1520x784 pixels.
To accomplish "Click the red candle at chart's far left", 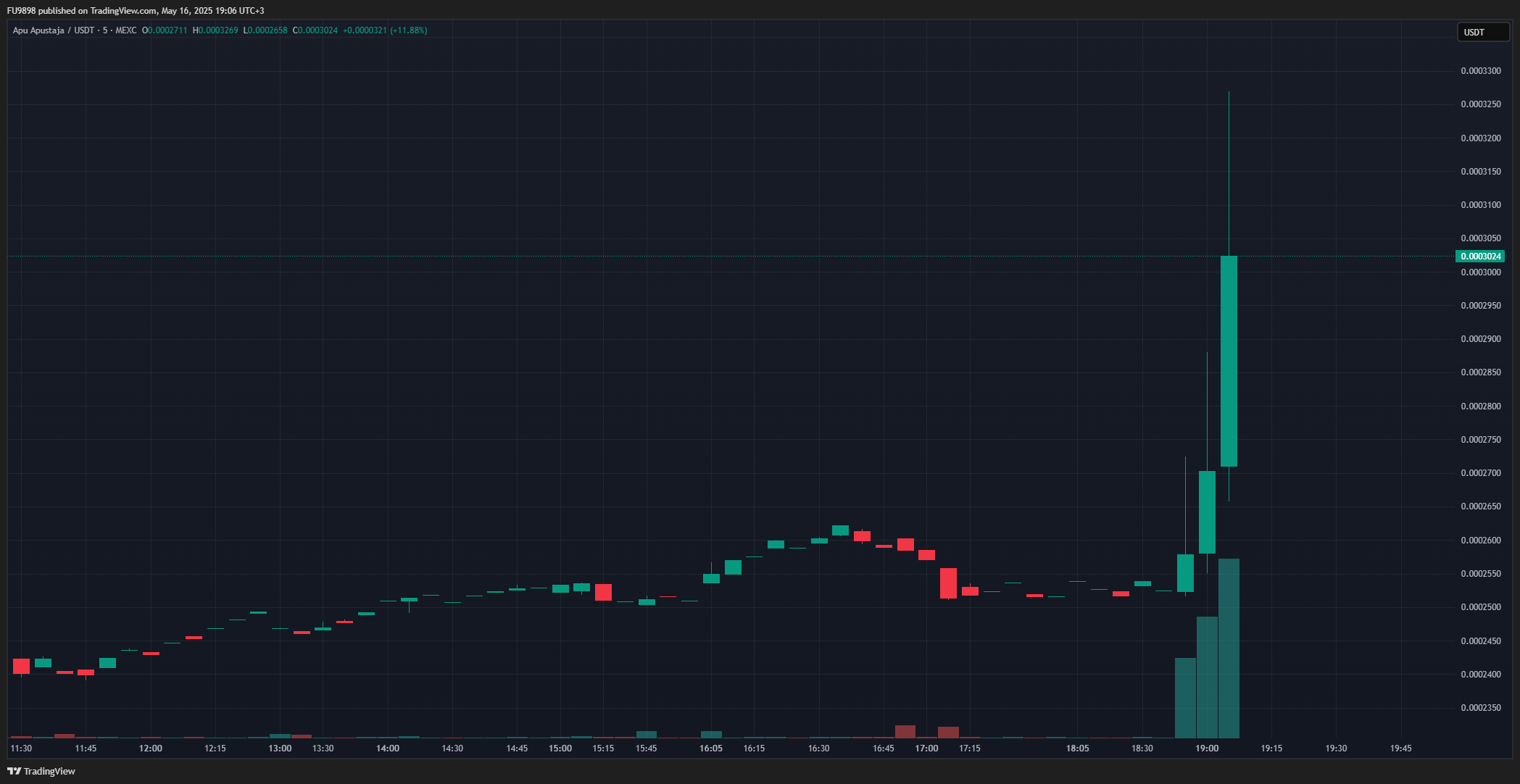I will (x=22, y=666).
